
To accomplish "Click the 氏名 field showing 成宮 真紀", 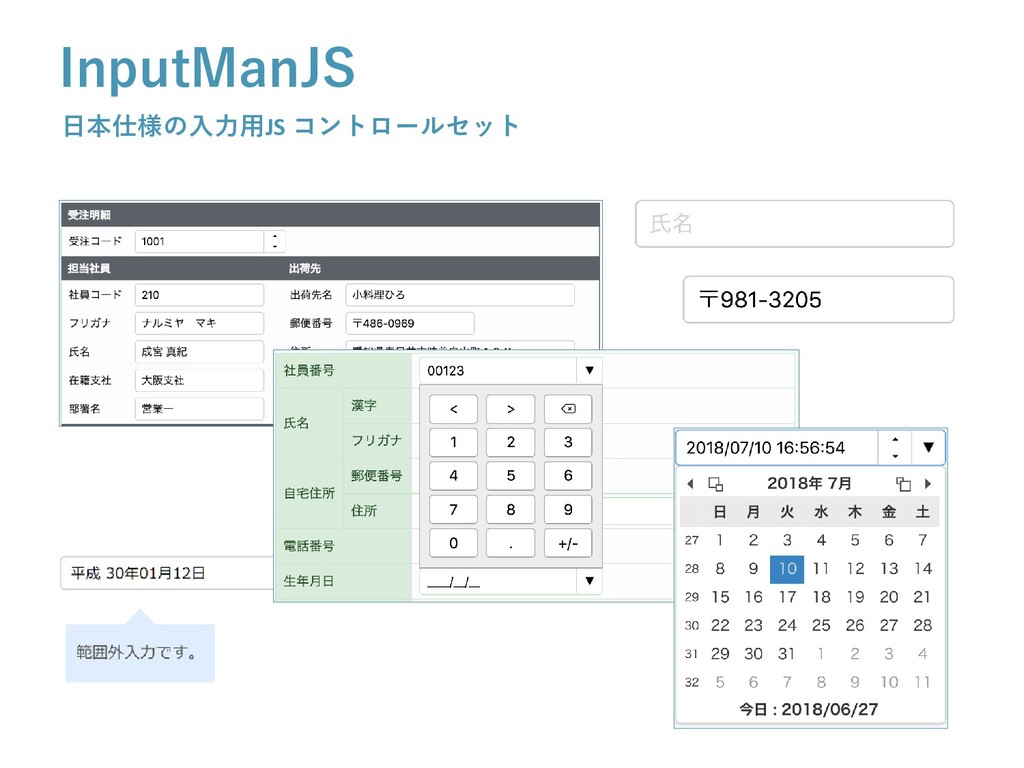I will [199, 351].
